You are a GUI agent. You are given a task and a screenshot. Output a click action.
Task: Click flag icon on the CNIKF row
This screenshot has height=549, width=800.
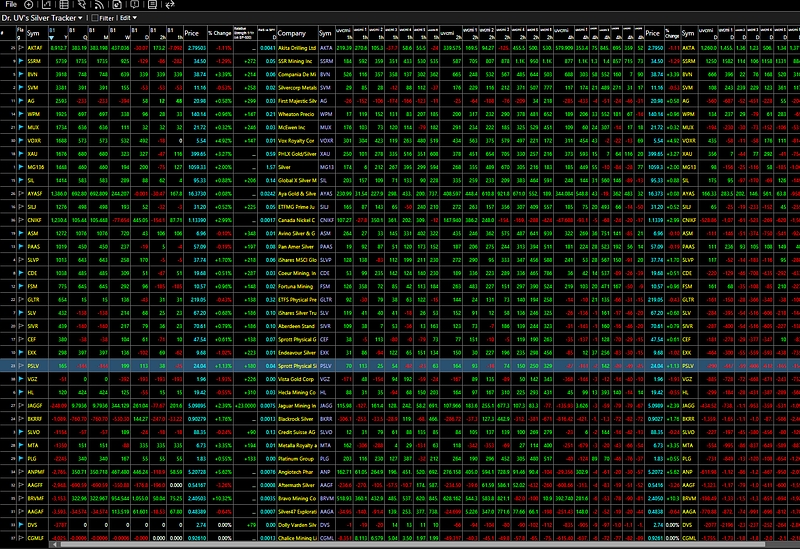[x=21, y=220]
